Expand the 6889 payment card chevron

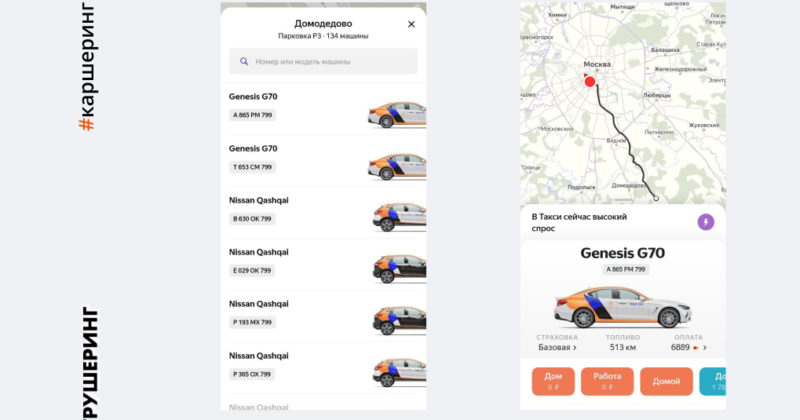[705, 348]
